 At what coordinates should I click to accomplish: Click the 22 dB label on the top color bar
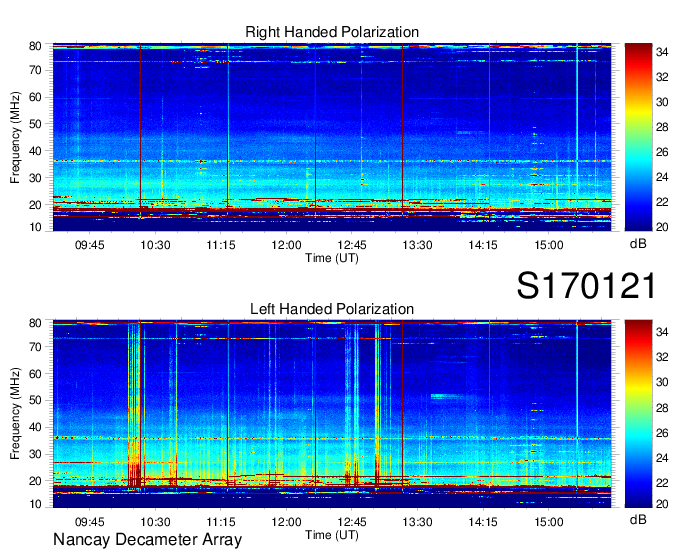pyautogui.click(x=662, y=202)
